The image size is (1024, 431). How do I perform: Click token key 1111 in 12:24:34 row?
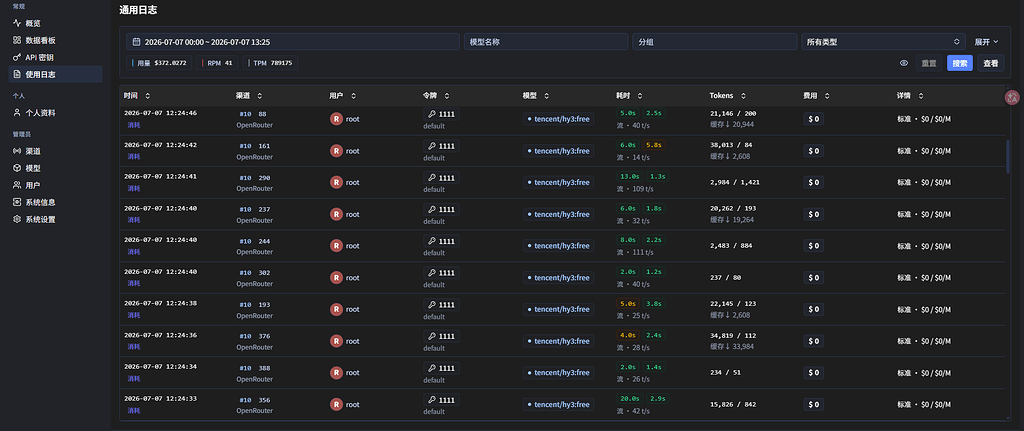441,368
